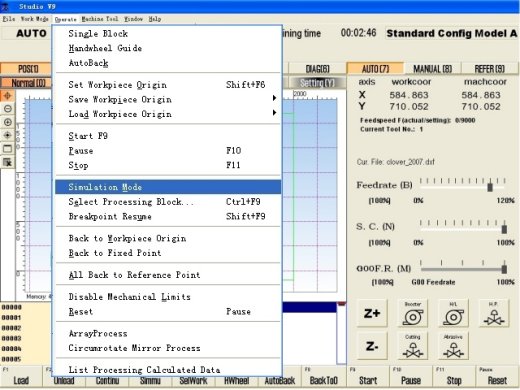Screen dimensions: 520x390
Task: Choose Set Workpiece Origin menu entry
Action: [x=168, y=85]
